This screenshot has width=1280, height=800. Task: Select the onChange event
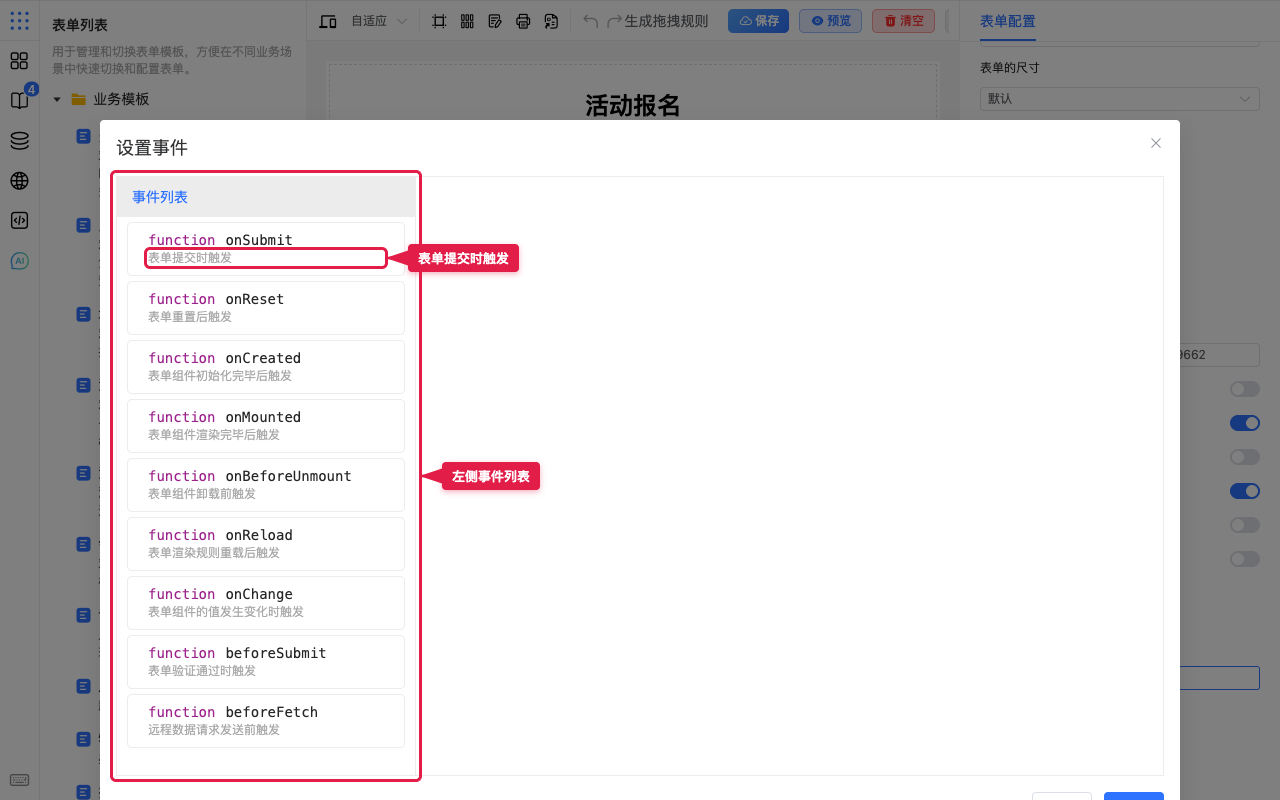click(266, 603)
